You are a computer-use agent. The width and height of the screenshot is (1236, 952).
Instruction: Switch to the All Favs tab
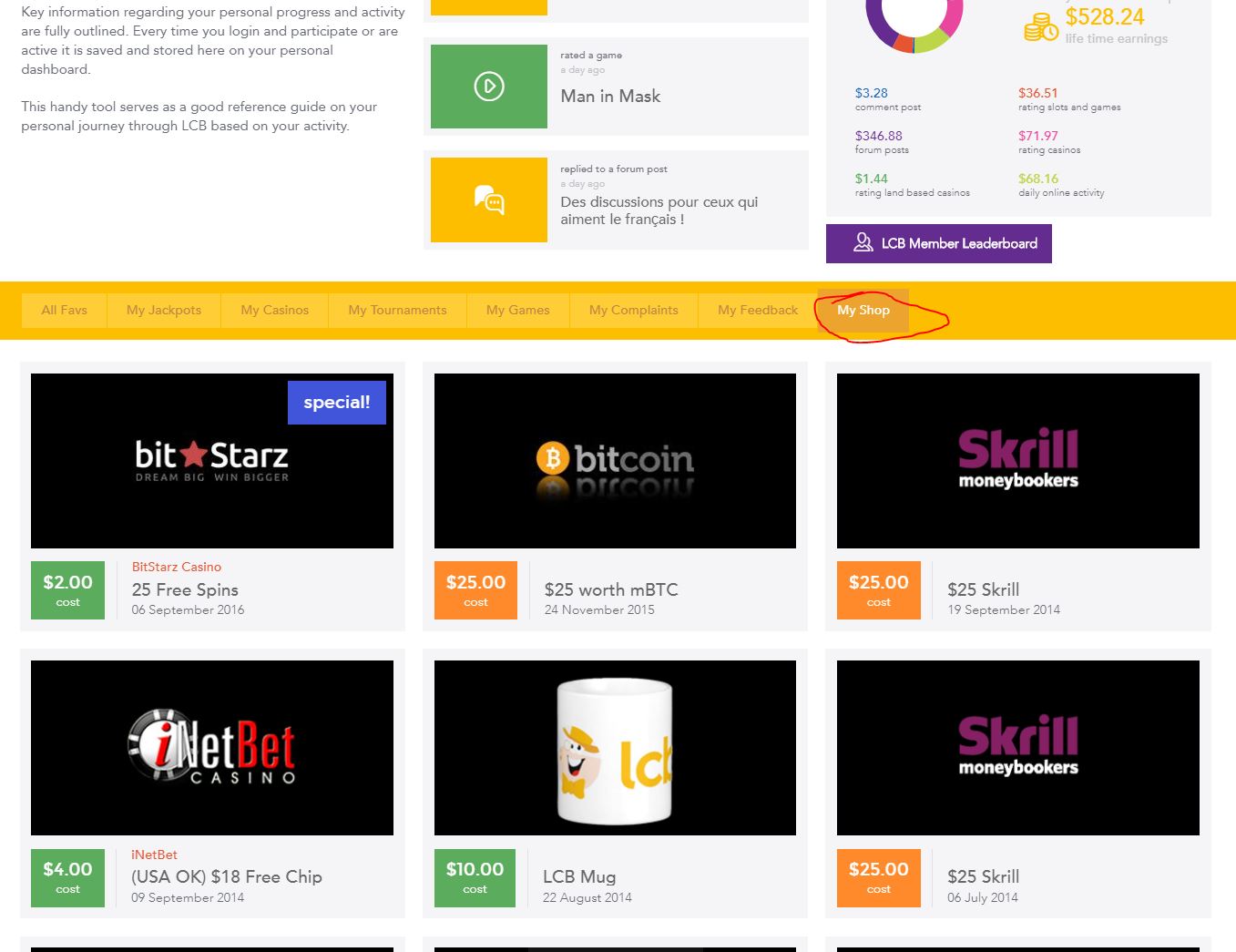[64, 310]
